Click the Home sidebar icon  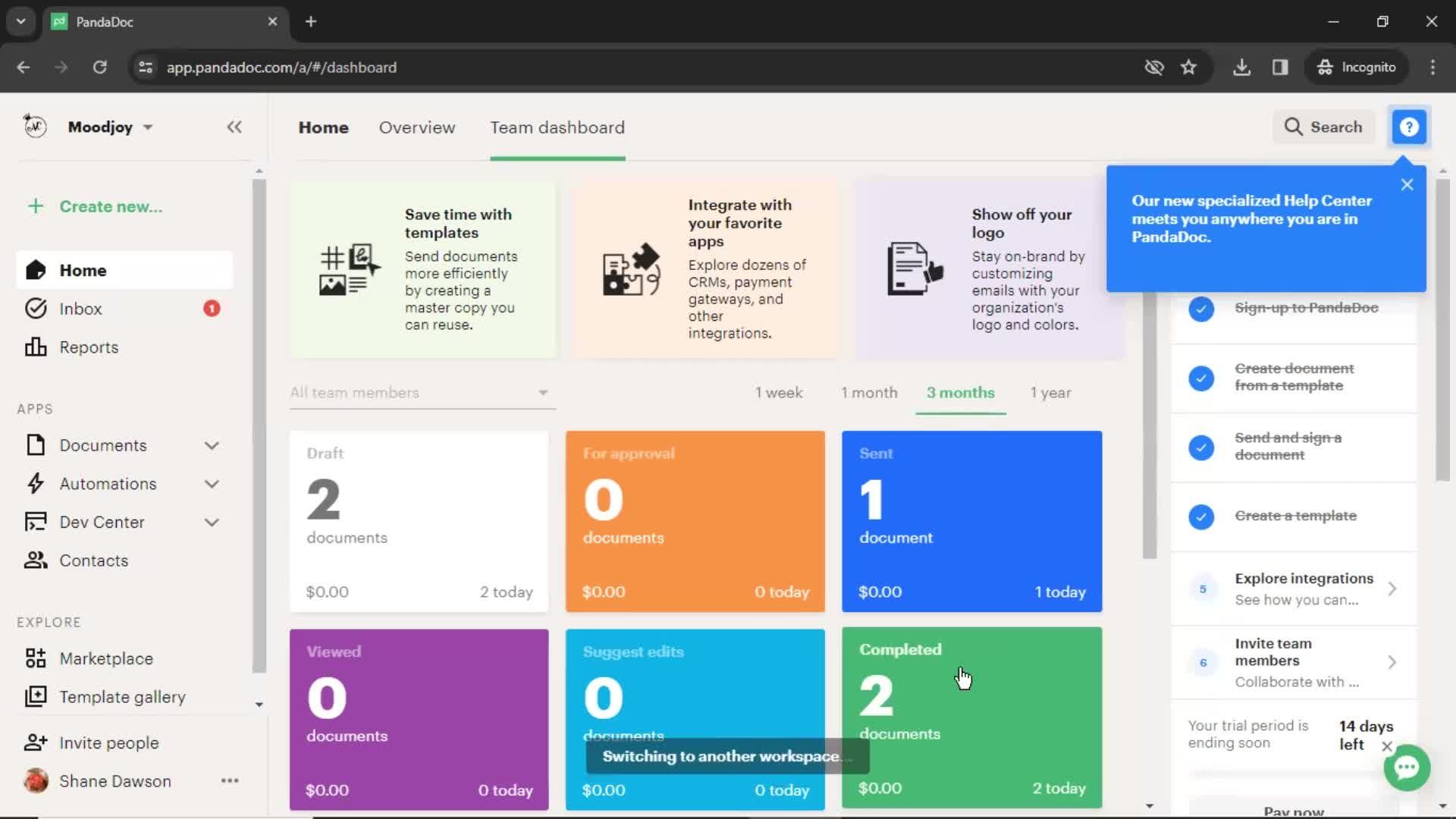(35, 270)
